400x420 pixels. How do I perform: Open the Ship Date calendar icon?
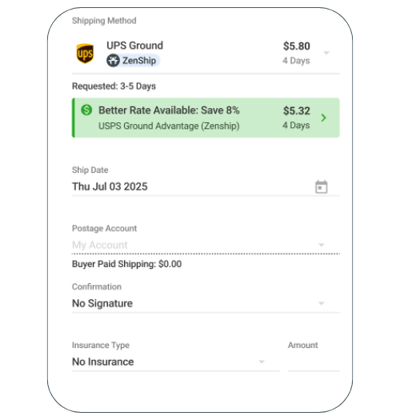[321, 187]
